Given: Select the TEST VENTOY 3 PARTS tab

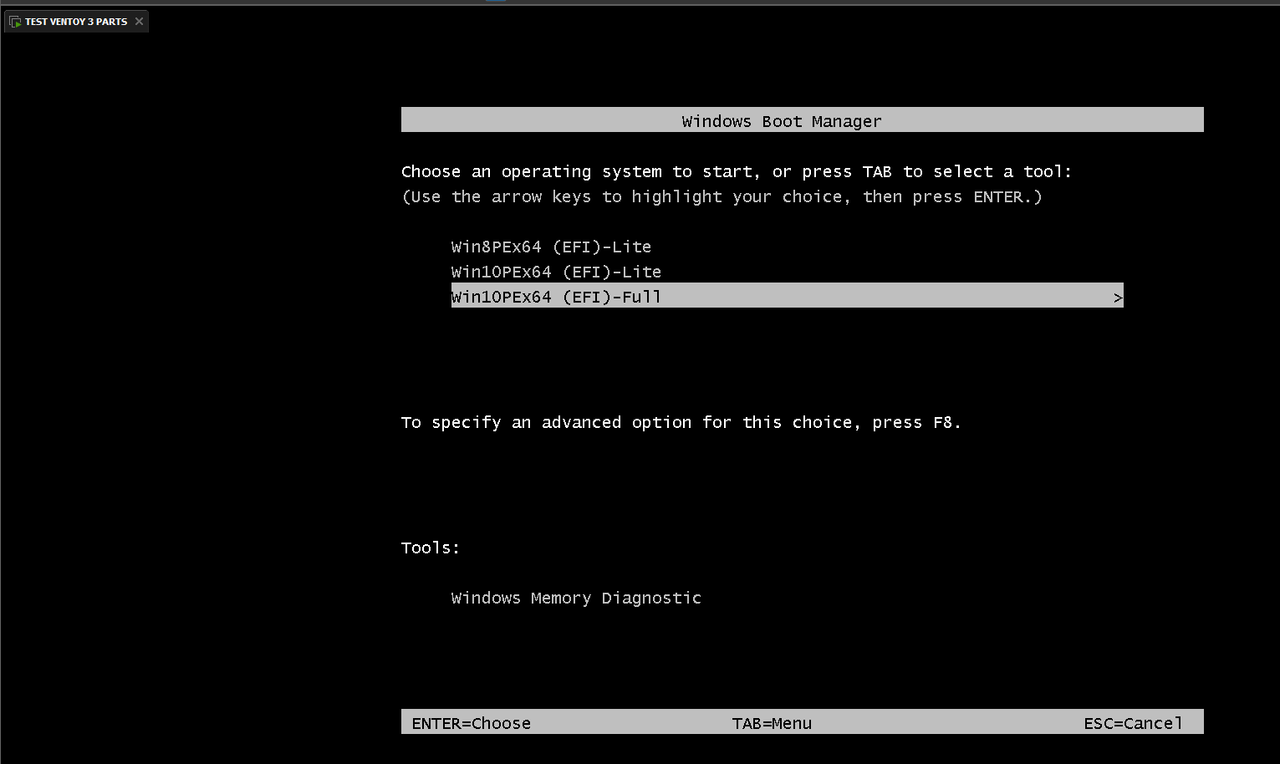Looking at the screenshot, I should point(76,21).
